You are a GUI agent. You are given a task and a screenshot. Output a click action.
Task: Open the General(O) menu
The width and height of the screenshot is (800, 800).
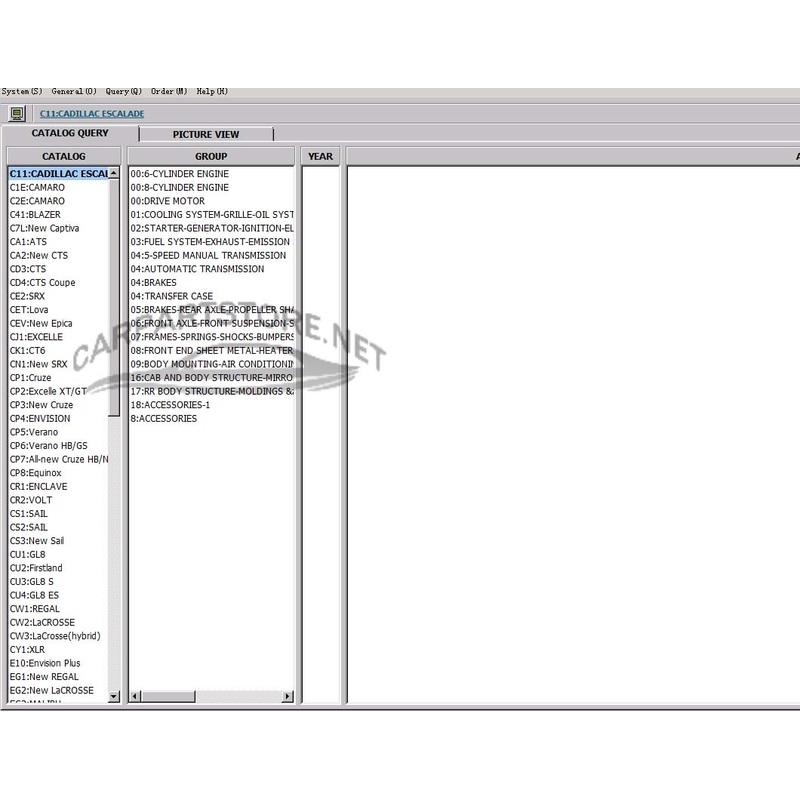pyautogui.click(x=74, y=91)
